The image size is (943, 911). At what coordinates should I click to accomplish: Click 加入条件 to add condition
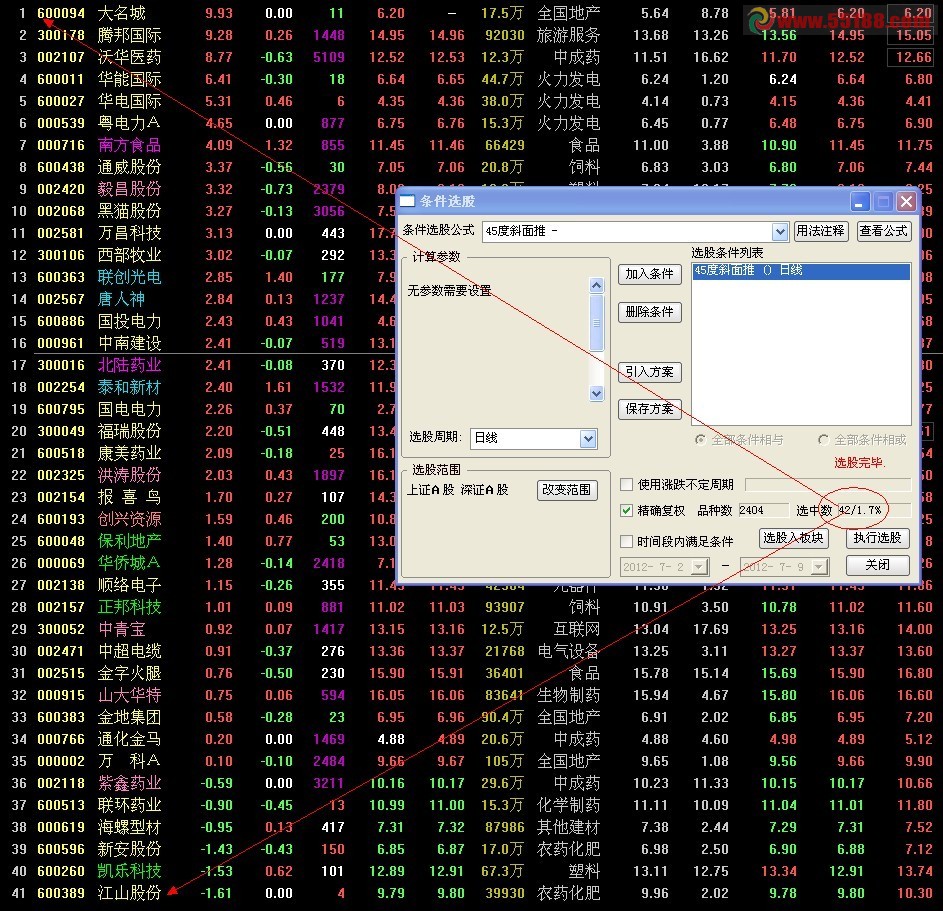point(650,274)
